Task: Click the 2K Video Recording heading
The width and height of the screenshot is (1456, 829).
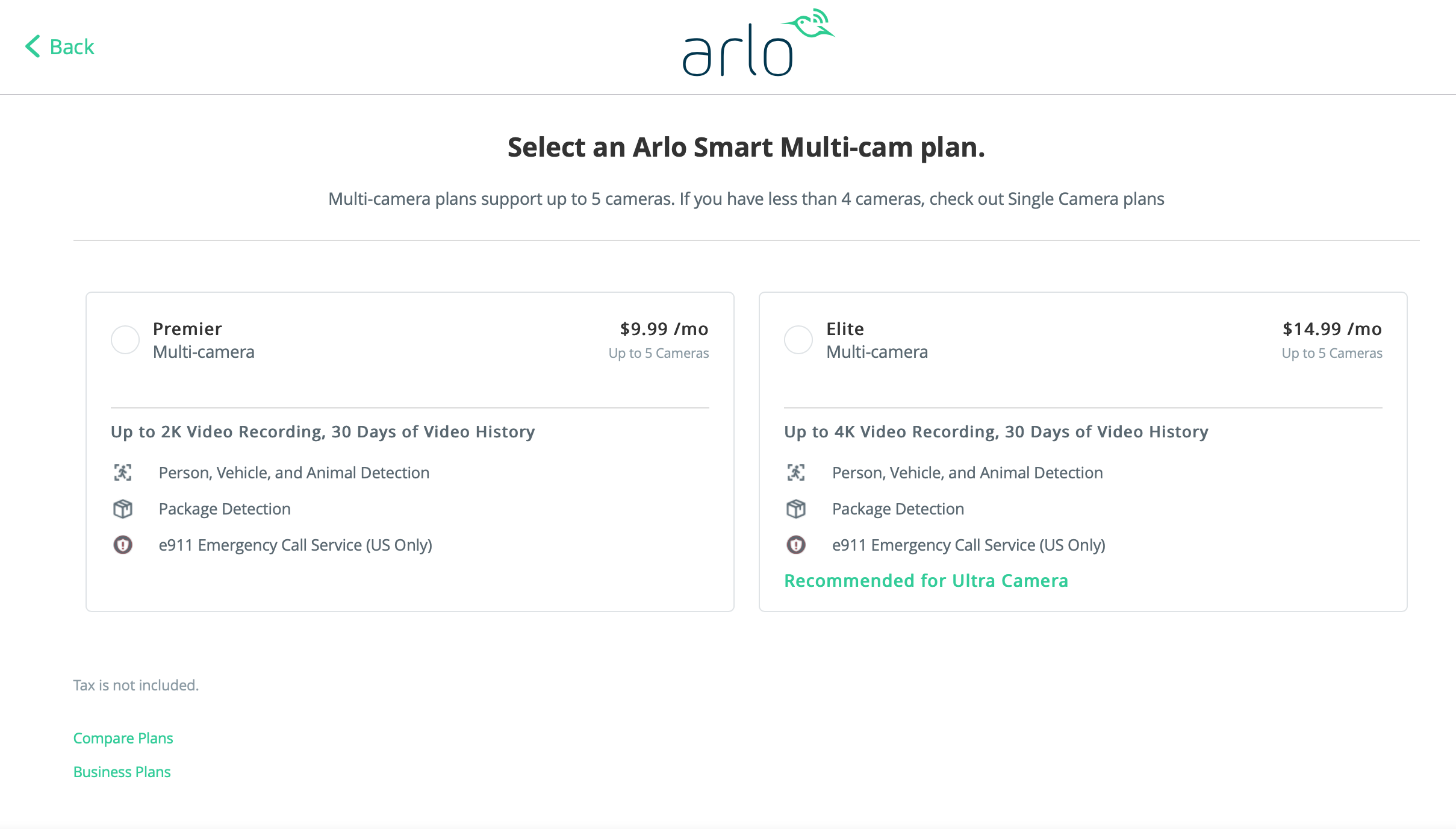Action: click(323, 432)
